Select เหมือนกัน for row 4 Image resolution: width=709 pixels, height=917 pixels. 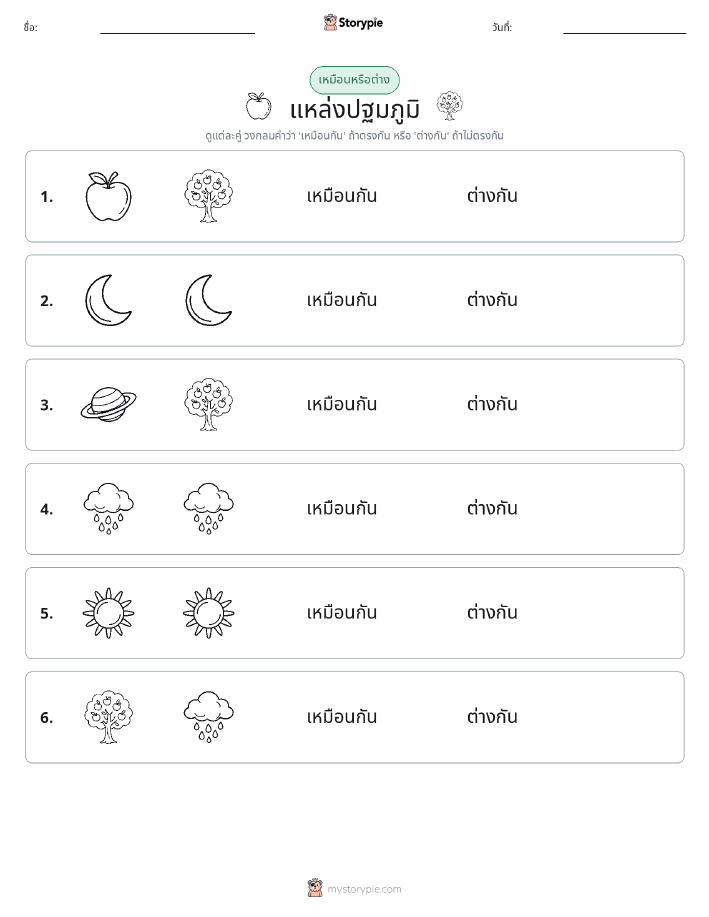coord(342,508)
